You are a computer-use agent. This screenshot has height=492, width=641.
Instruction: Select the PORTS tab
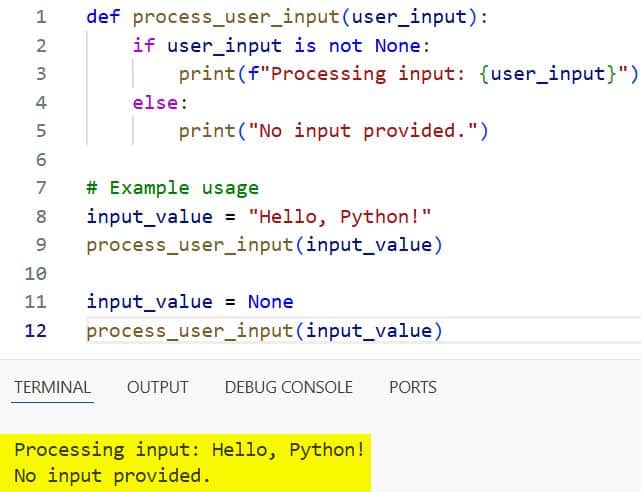click(x=413, y=387)
